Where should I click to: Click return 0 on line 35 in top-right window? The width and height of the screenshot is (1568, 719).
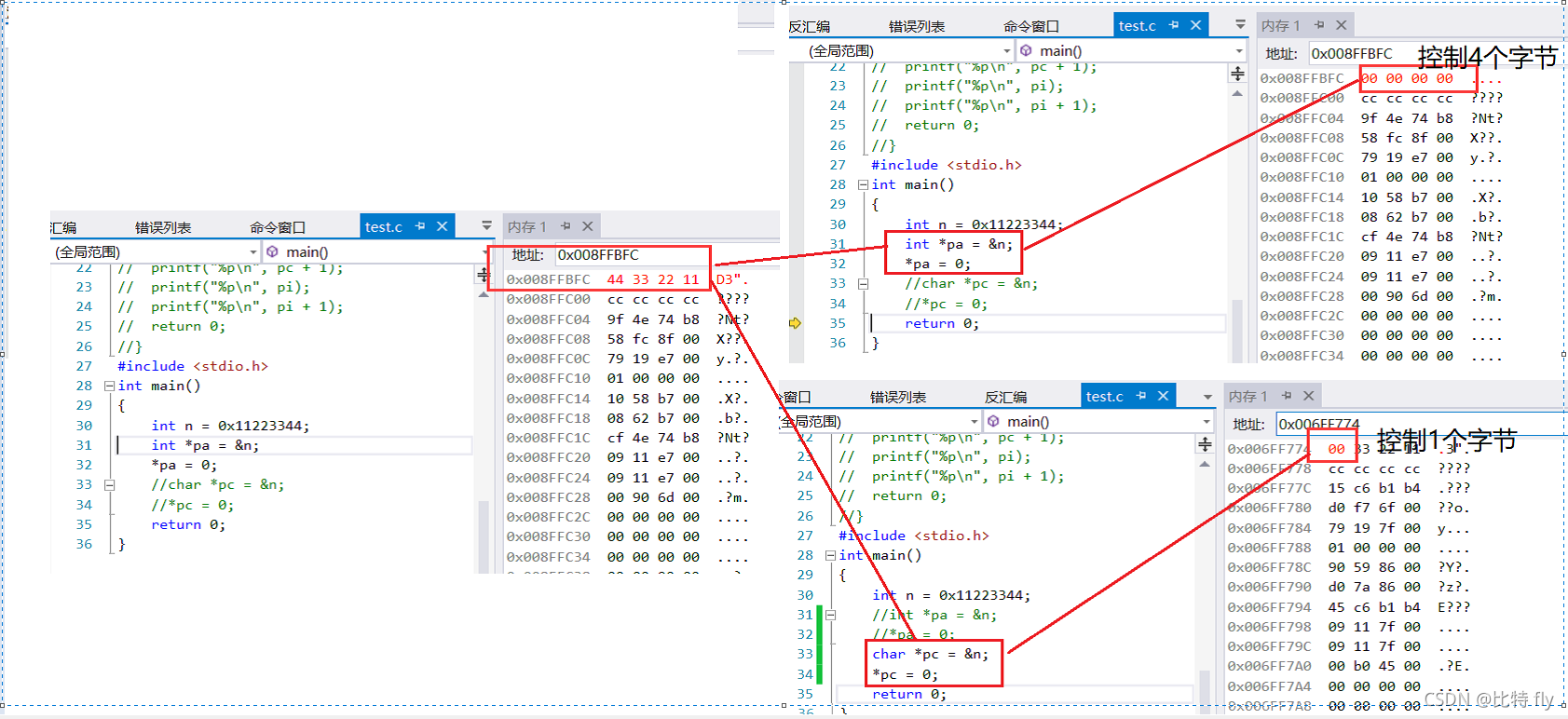click(x=942, y=323)
